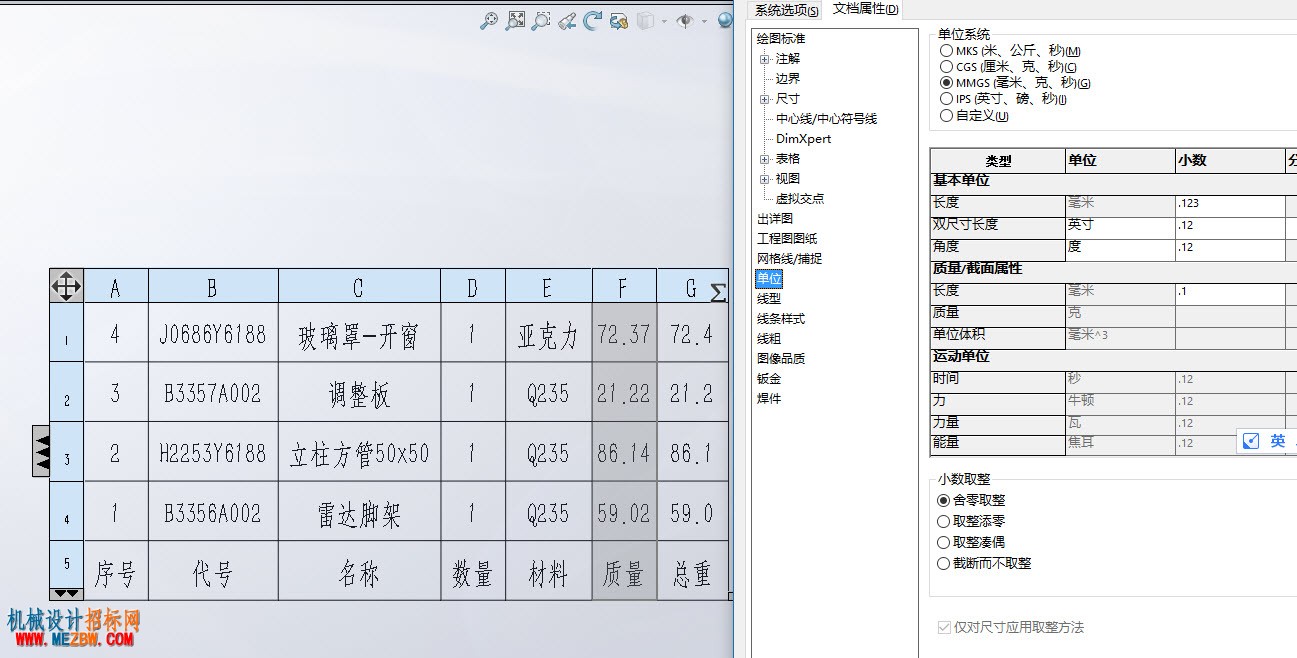Image resolution: width=1297 pixels, height=658 pixels.
Task: Click the table move handle icon
Action: (x=66, y=286)
